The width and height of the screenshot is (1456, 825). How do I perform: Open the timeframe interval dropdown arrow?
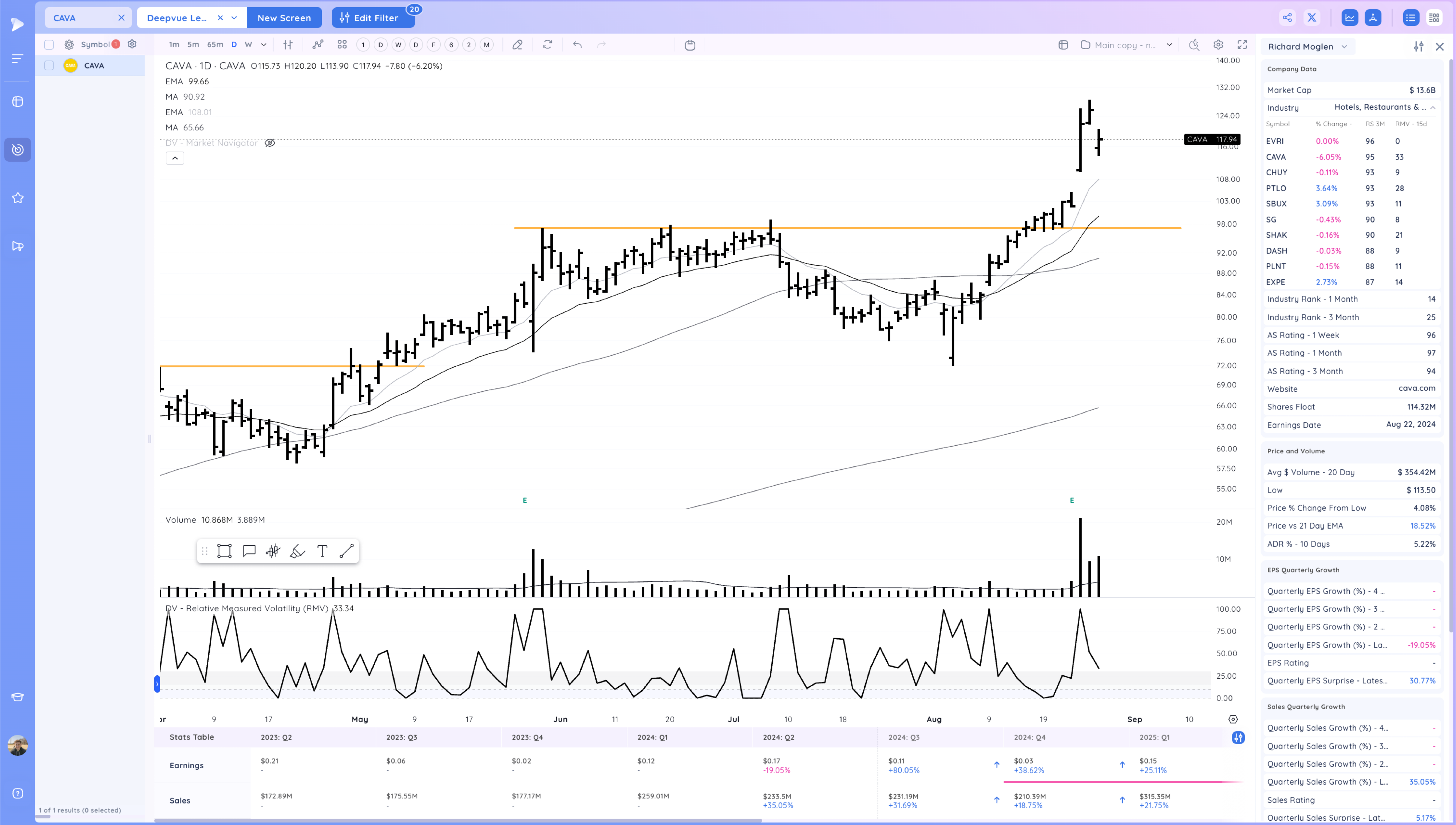(x=263, y=45)
